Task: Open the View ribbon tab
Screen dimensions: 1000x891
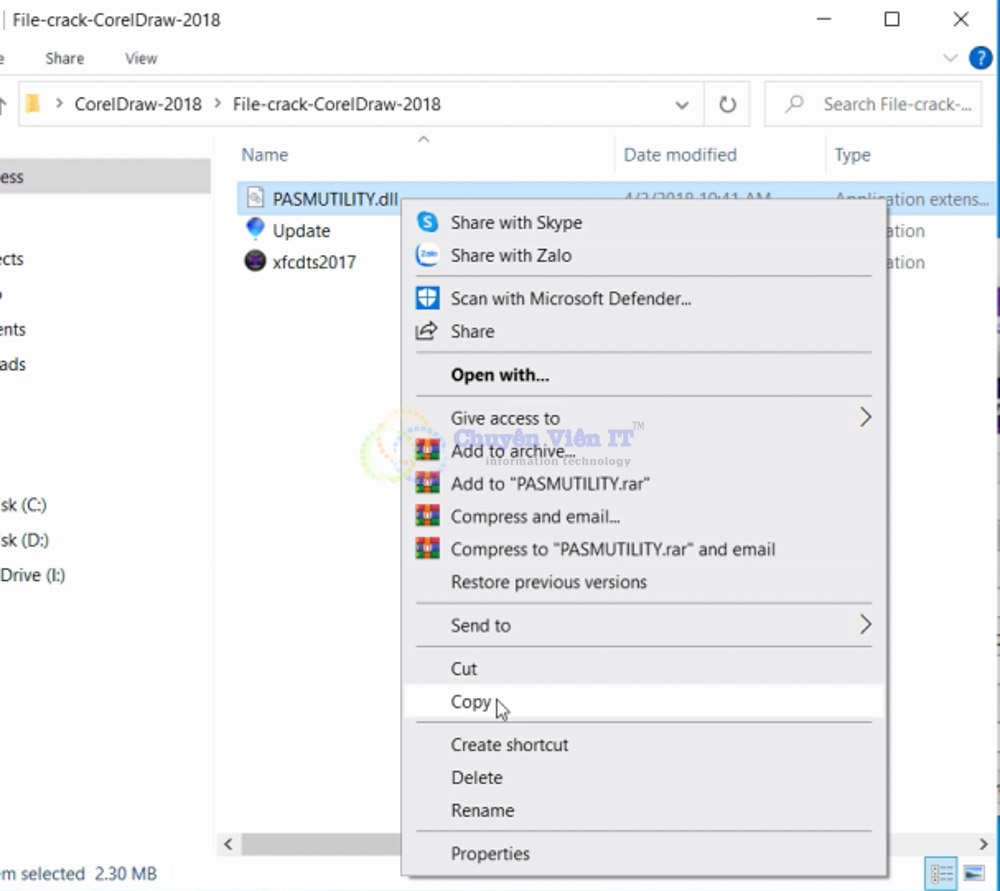Action: (x=141, y=58)
